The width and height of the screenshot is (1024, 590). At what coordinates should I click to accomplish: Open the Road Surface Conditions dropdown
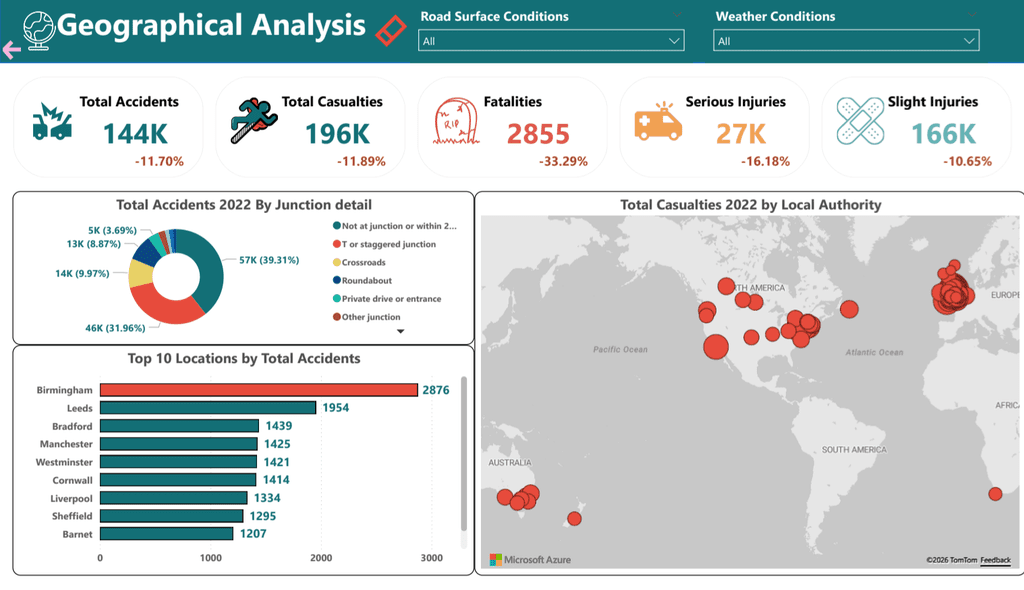click(551, 41)
